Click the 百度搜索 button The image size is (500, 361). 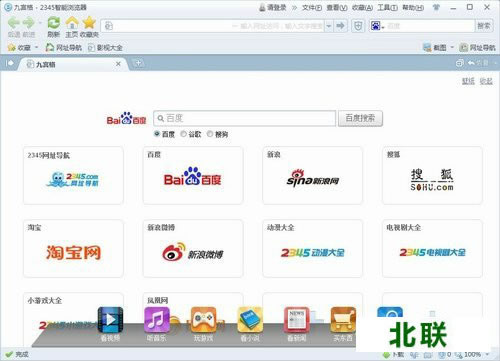pyautogui.click(x=360, y=118)
